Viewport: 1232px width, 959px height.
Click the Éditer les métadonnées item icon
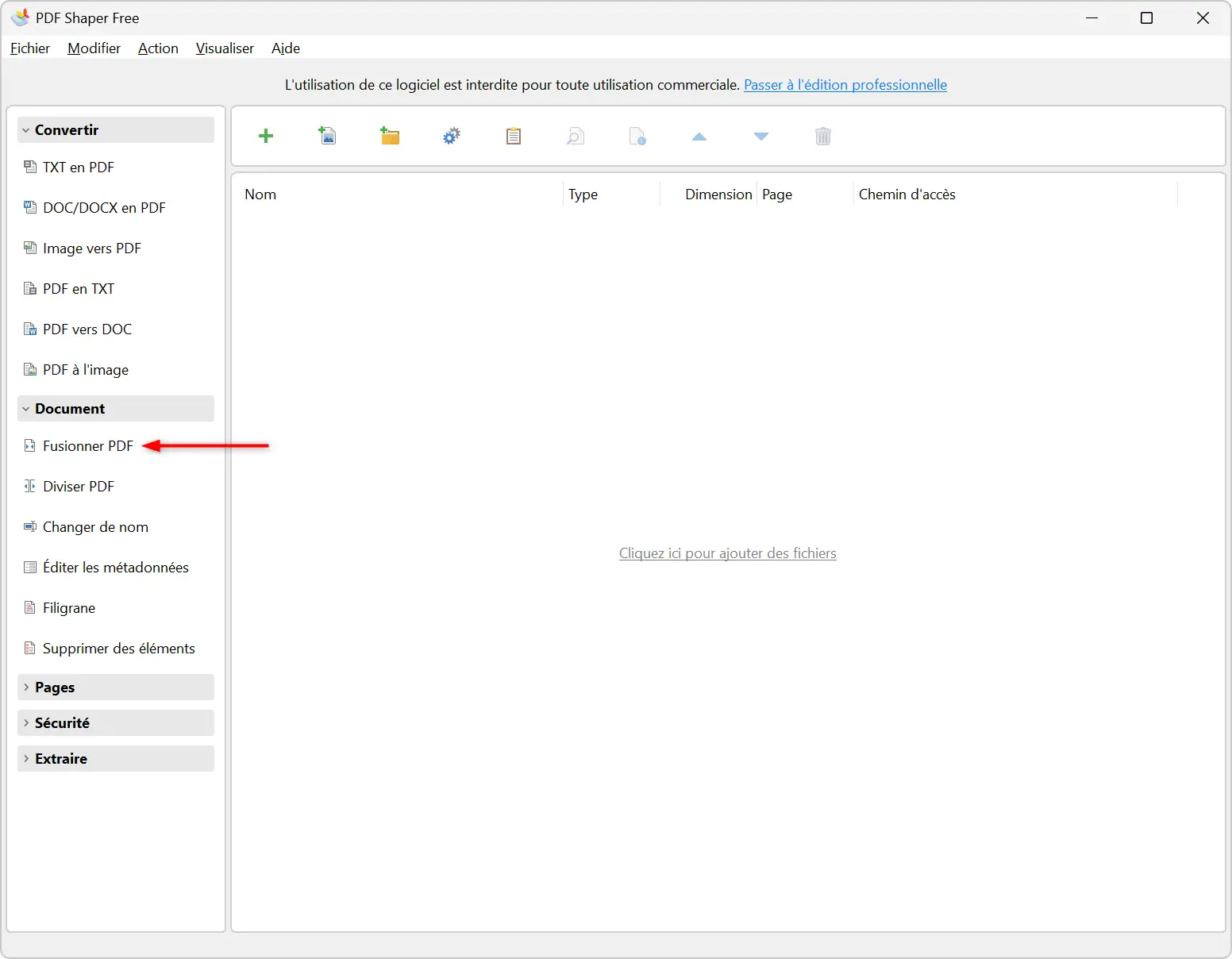pyautogui.click(x=30, y=567)
